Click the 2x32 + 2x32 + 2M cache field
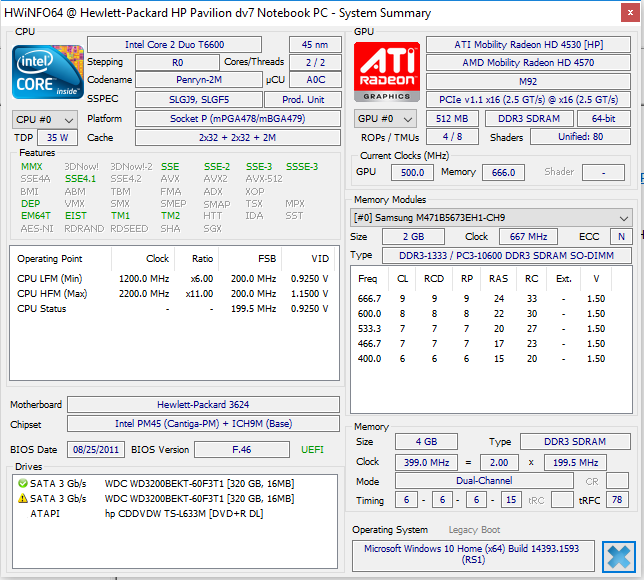The image size is (644, 580). coord(238,138)
